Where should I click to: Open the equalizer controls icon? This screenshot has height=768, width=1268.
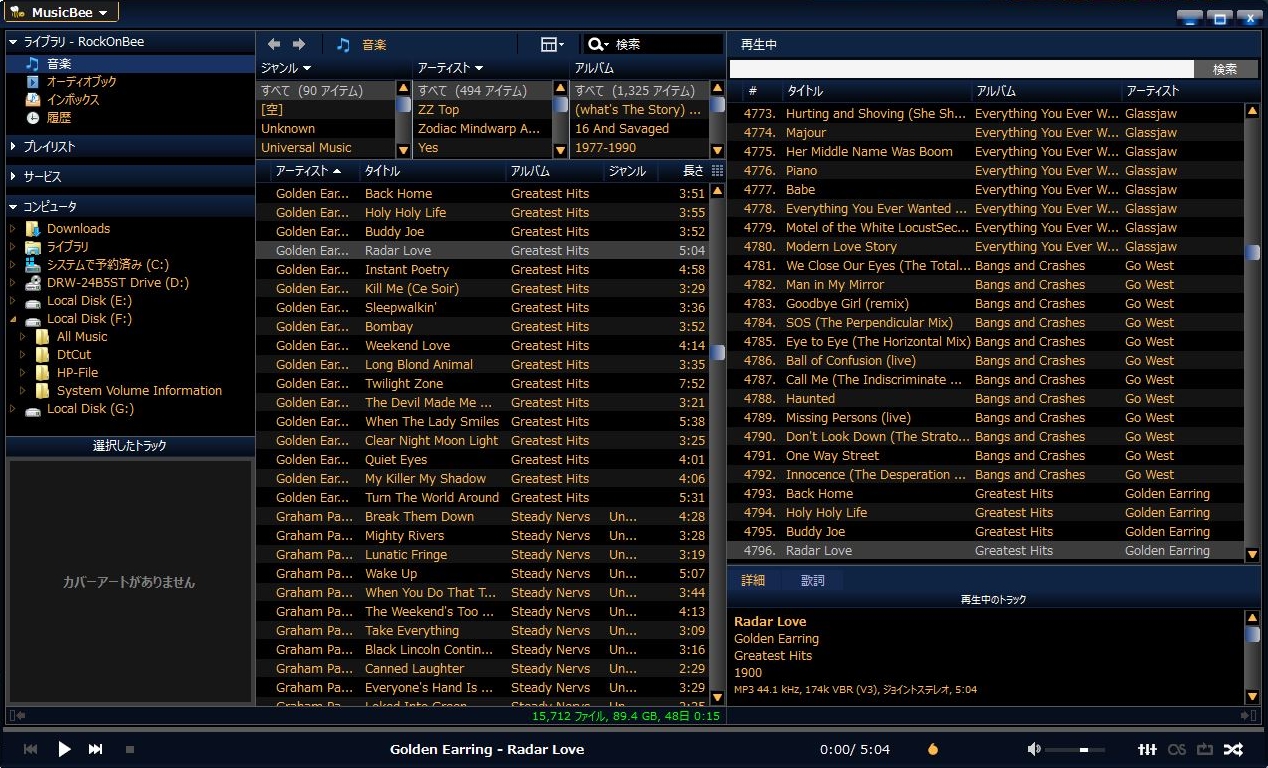click(x=1148, y=749)
